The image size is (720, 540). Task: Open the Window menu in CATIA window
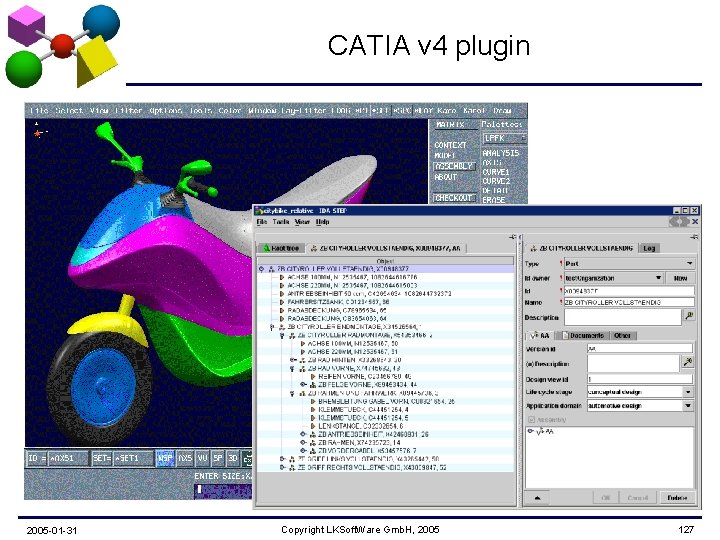(x=262, y=111)
